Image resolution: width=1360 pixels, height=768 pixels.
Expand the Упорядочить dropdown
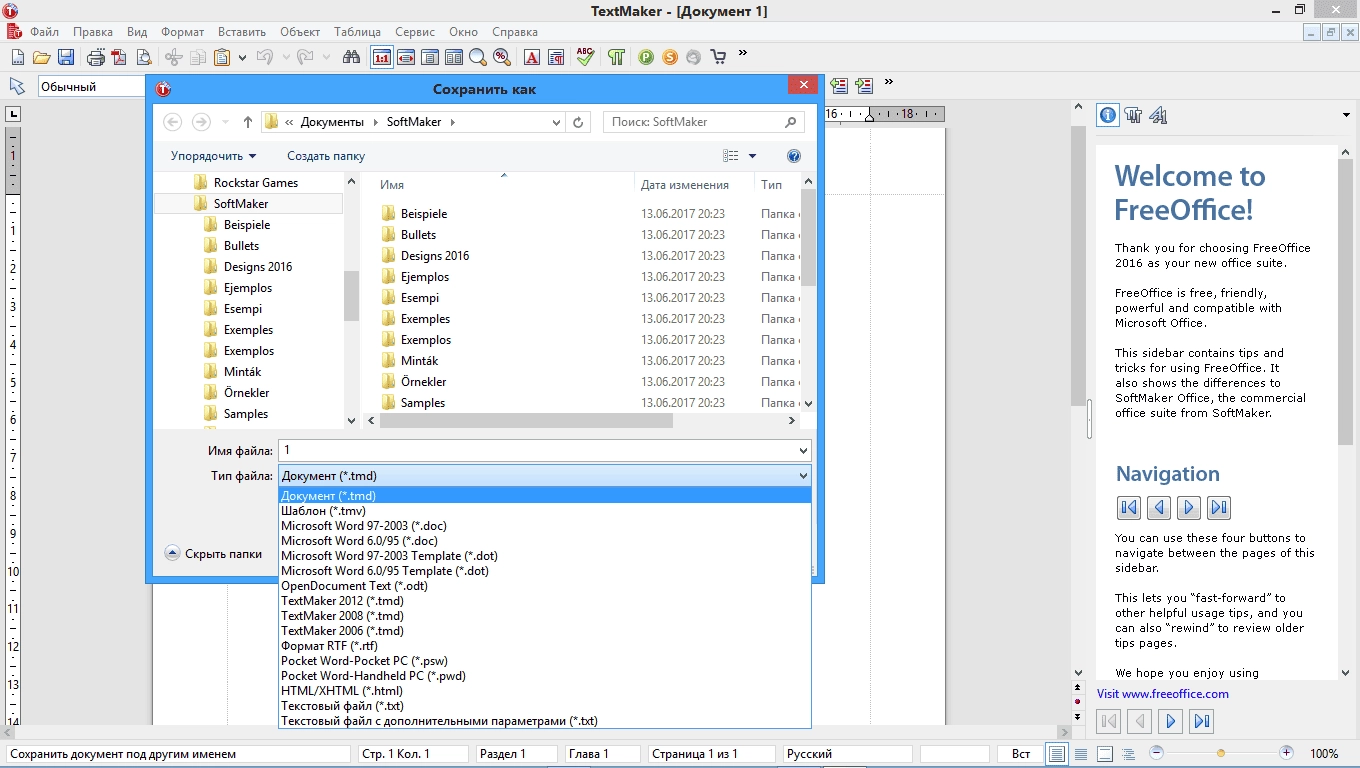point(213,156)
